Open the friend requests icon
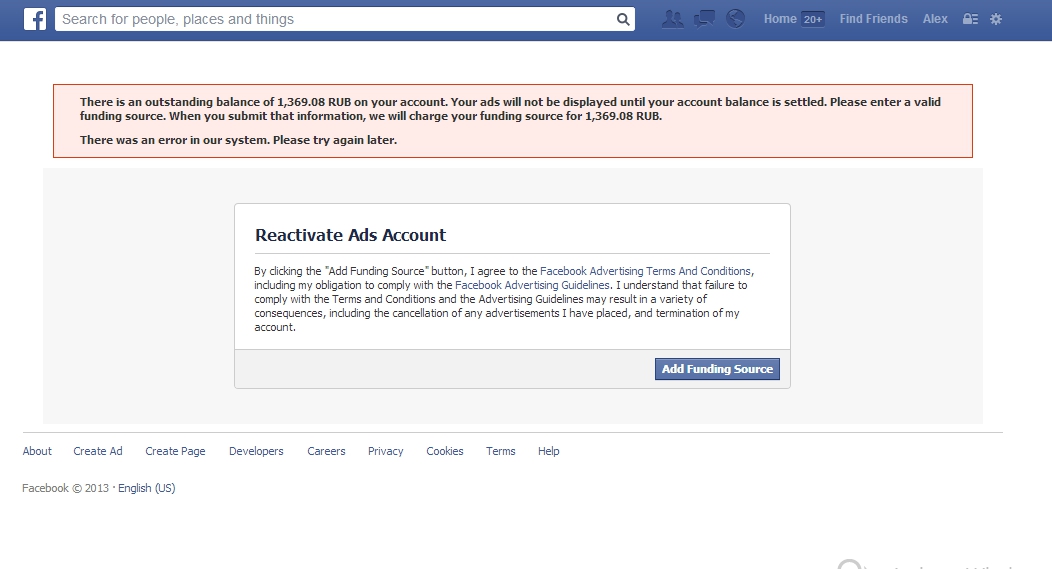Image resolution: width=1052 pixels, height=569 pixels. 672,19
